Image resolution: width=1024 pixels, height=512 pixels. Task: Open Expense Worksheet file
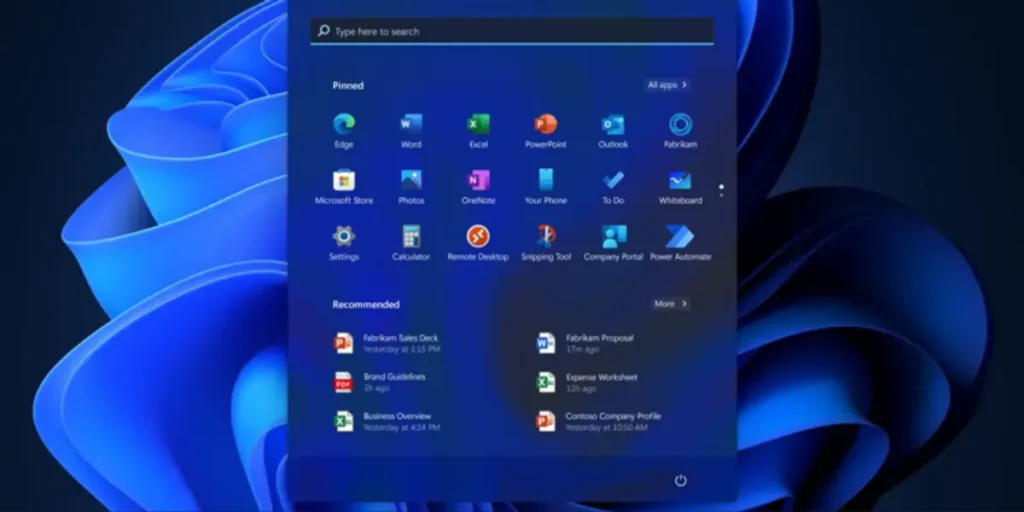586,382
